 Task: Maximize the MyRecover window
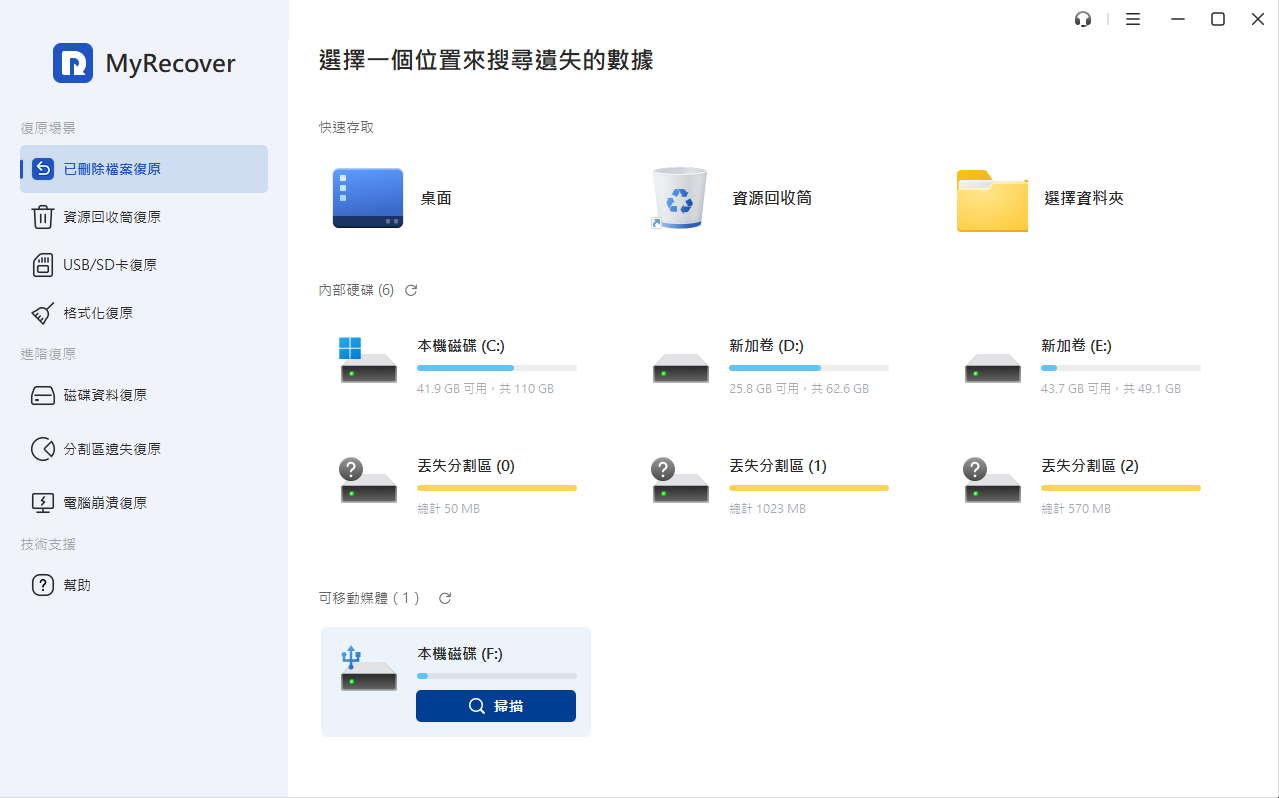coord(1218,19)
